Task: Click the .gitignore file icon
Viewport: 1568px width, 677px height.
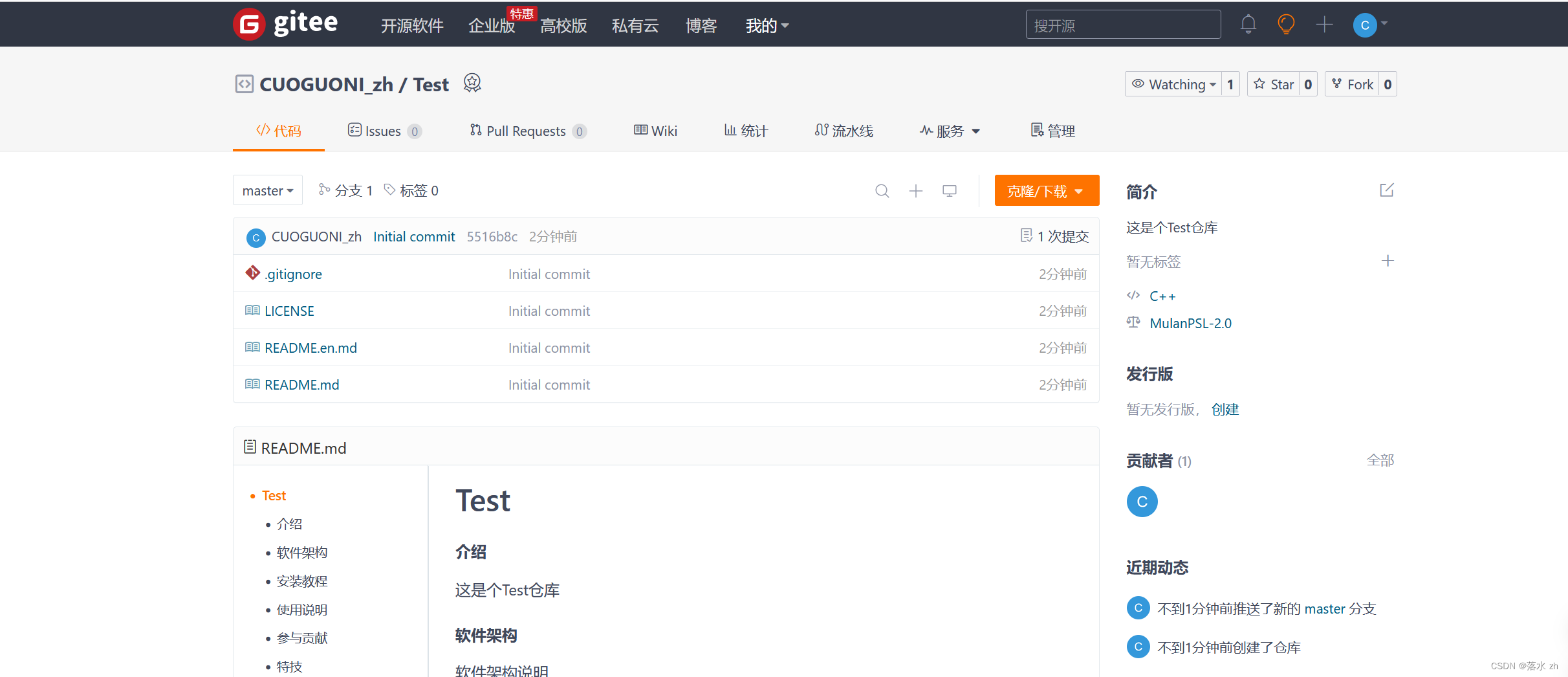Action: click(x=252, y=273)
